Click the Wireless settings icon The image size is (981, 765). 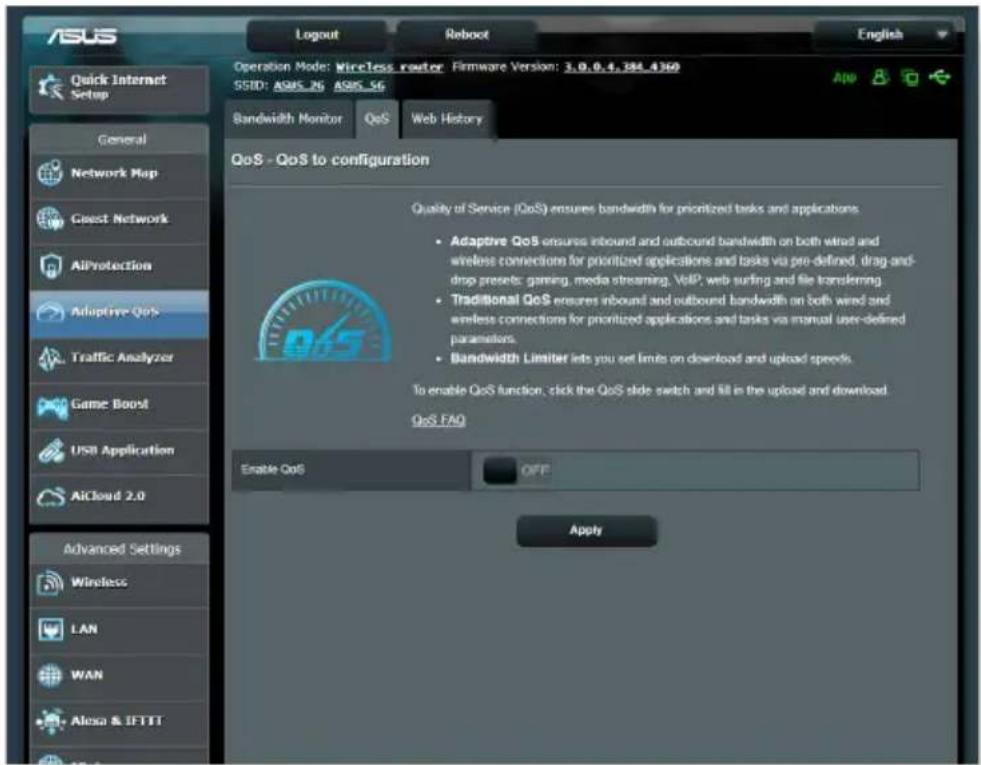[50, 583]
